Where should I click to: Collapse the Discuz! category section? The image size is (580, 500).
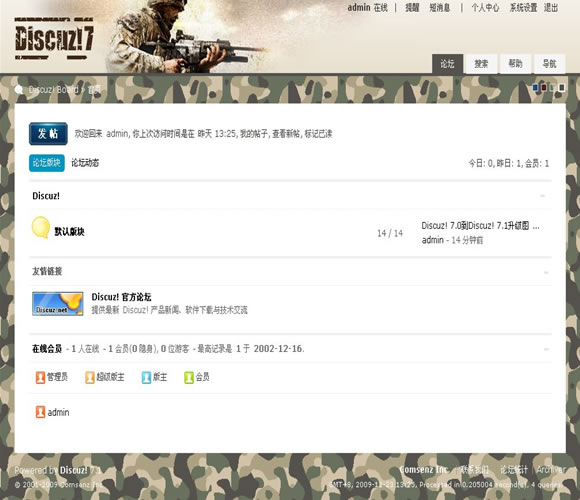click(543, 196)
